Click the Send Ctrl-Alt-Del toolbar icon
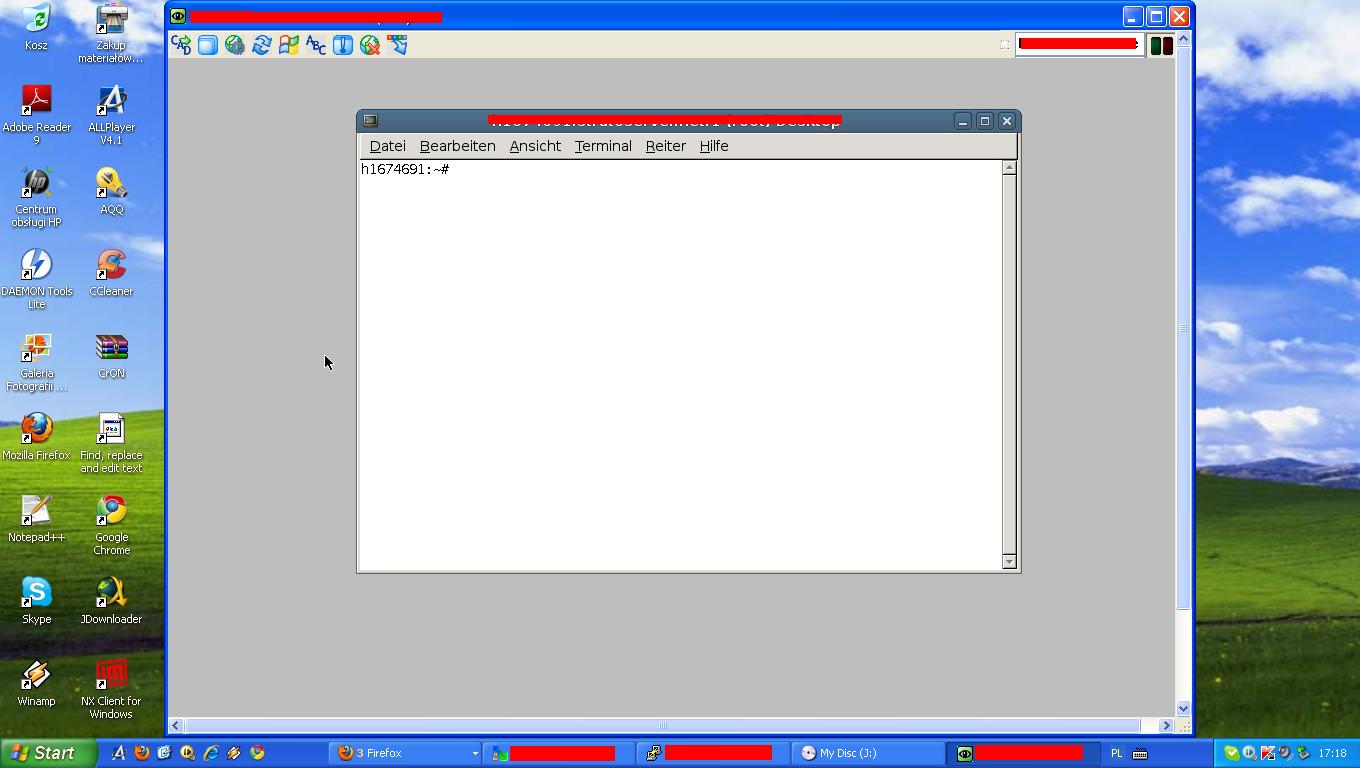The width and height of the screenshot is (1360, 768). 181,45
